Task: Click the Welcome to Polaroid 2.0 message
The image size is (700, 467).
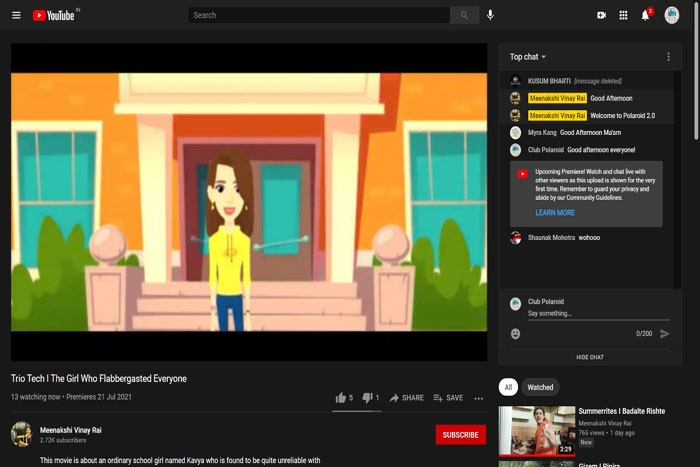Action: click(623, 116)
